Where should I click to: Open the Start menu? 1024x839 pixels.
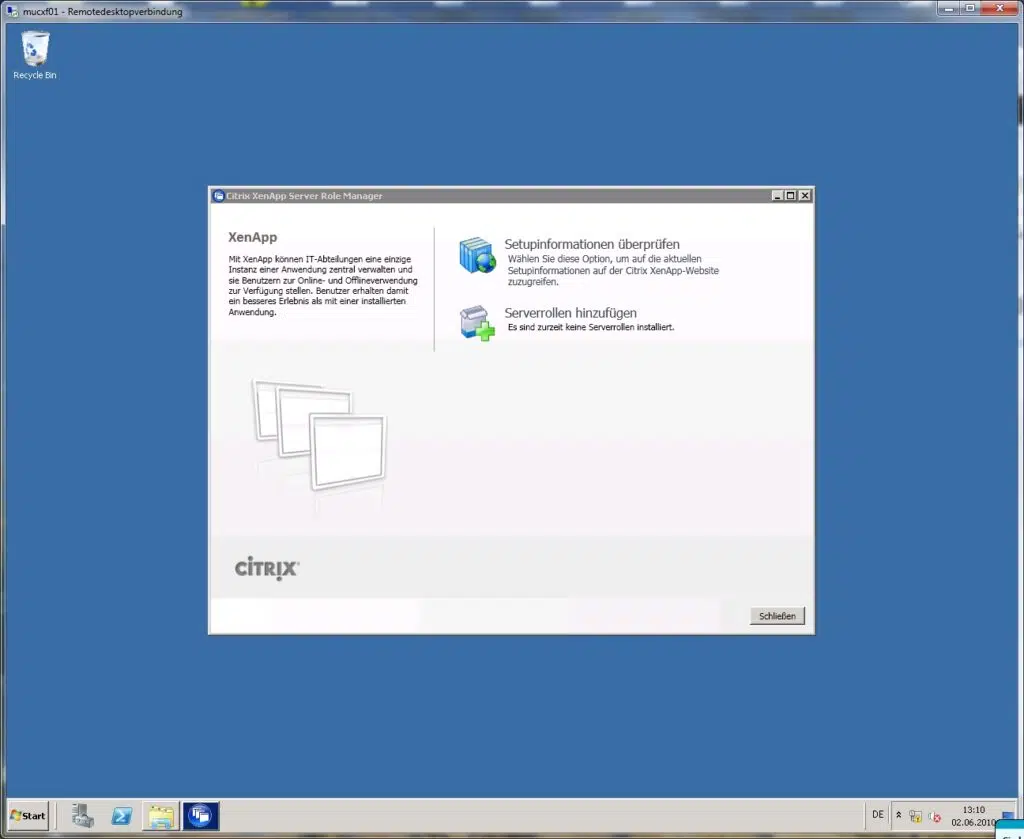[28, 815]
